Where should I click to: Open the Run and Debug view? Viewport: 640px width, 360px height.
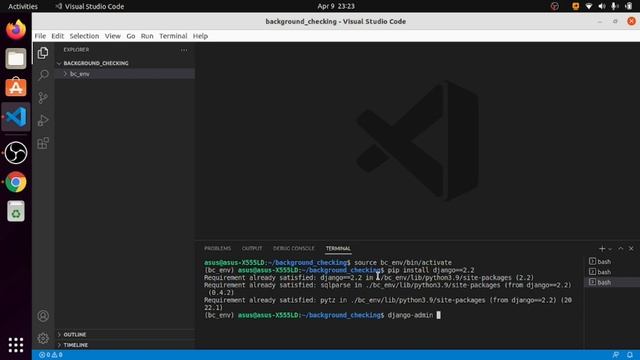coord(43,120)
